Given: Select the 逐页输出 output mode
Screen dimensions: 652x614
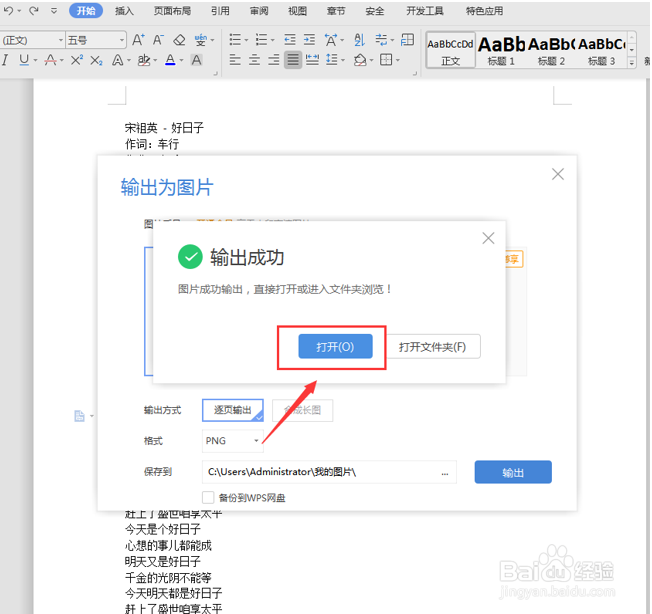Looking at the screenshot, I should (233, 410).
